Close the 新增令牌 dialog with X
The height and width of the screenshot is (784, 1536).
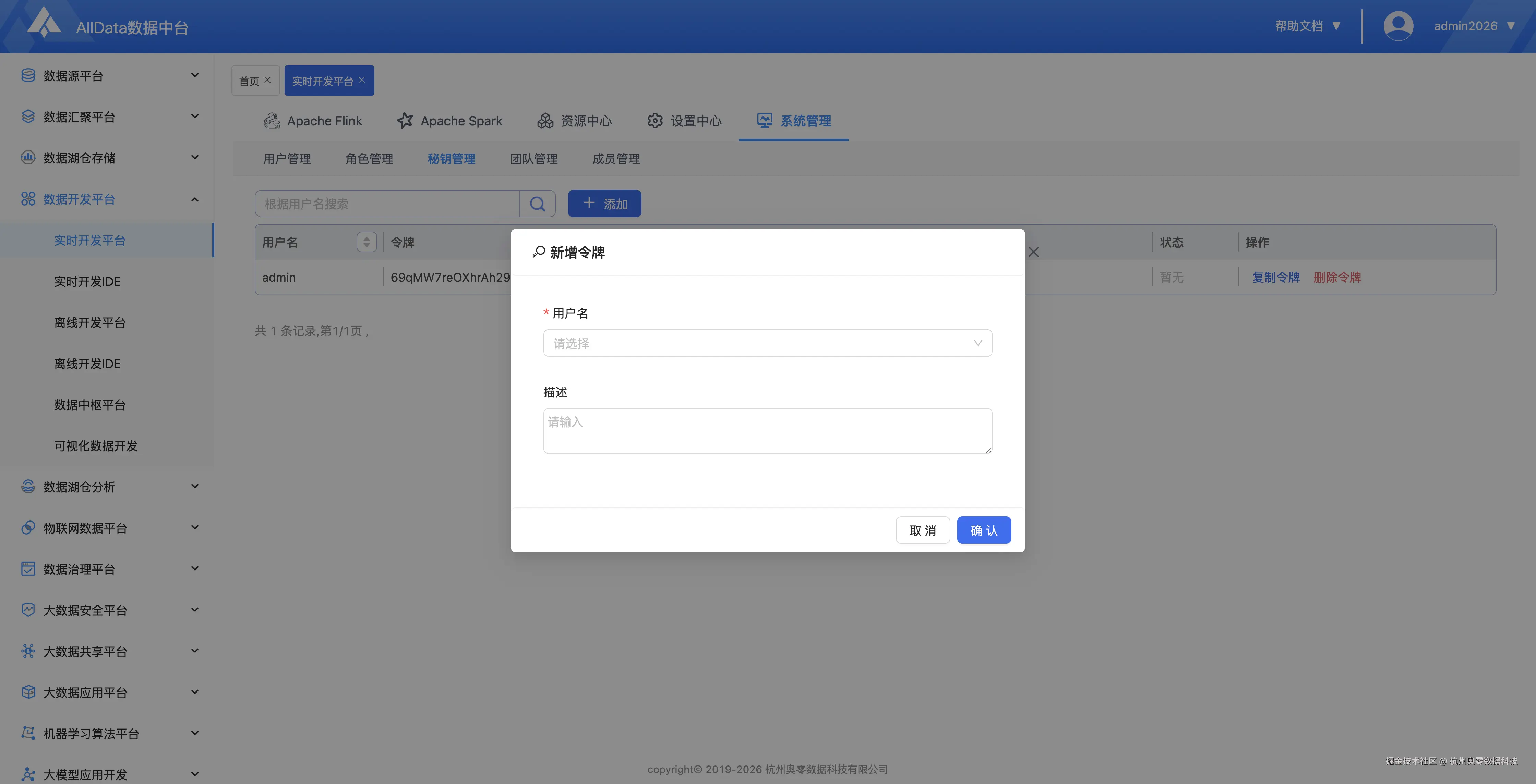point(1033,252)
